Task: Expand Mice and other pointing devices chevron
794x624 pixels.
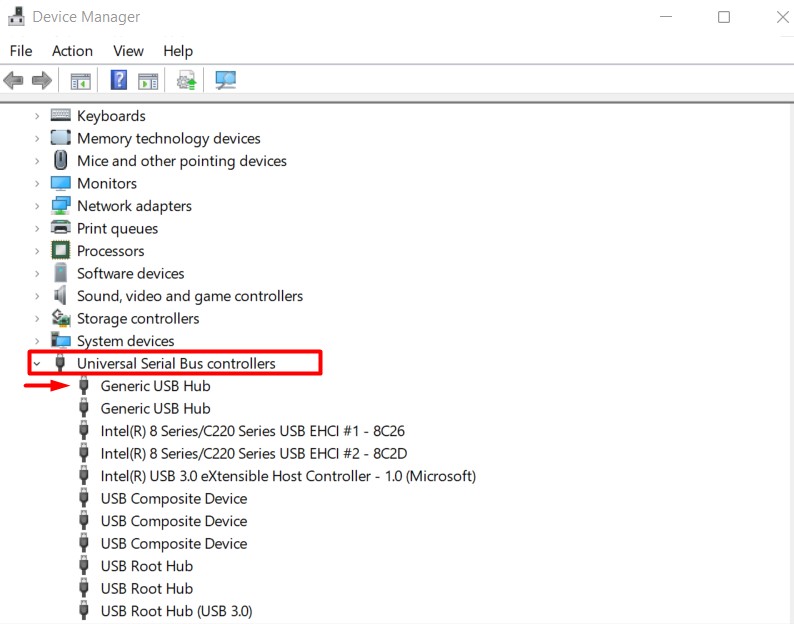Action: 37,161
